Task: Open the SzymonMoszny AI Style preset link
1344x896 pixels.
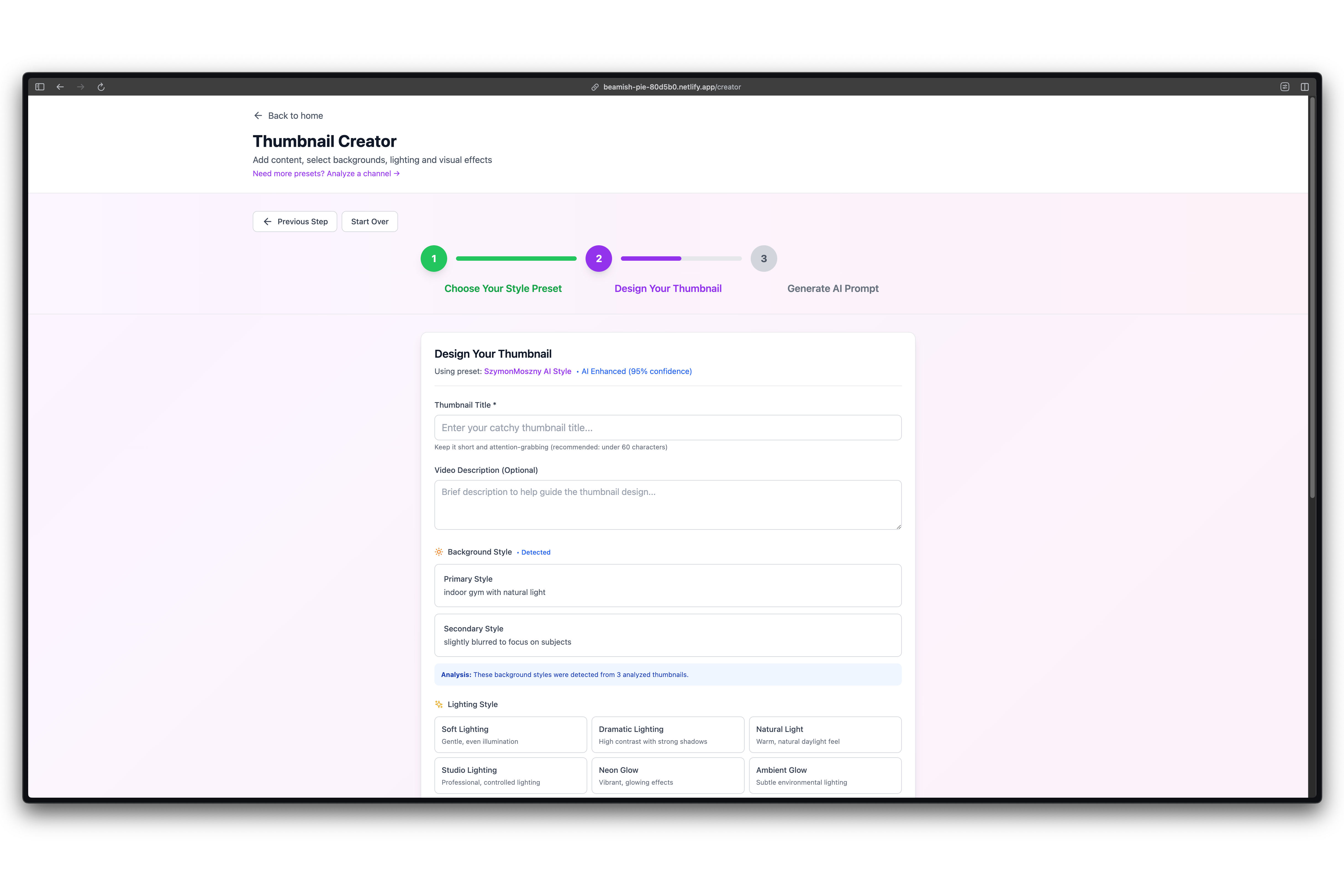Action: pyautogui.click(x=527, y=371)
